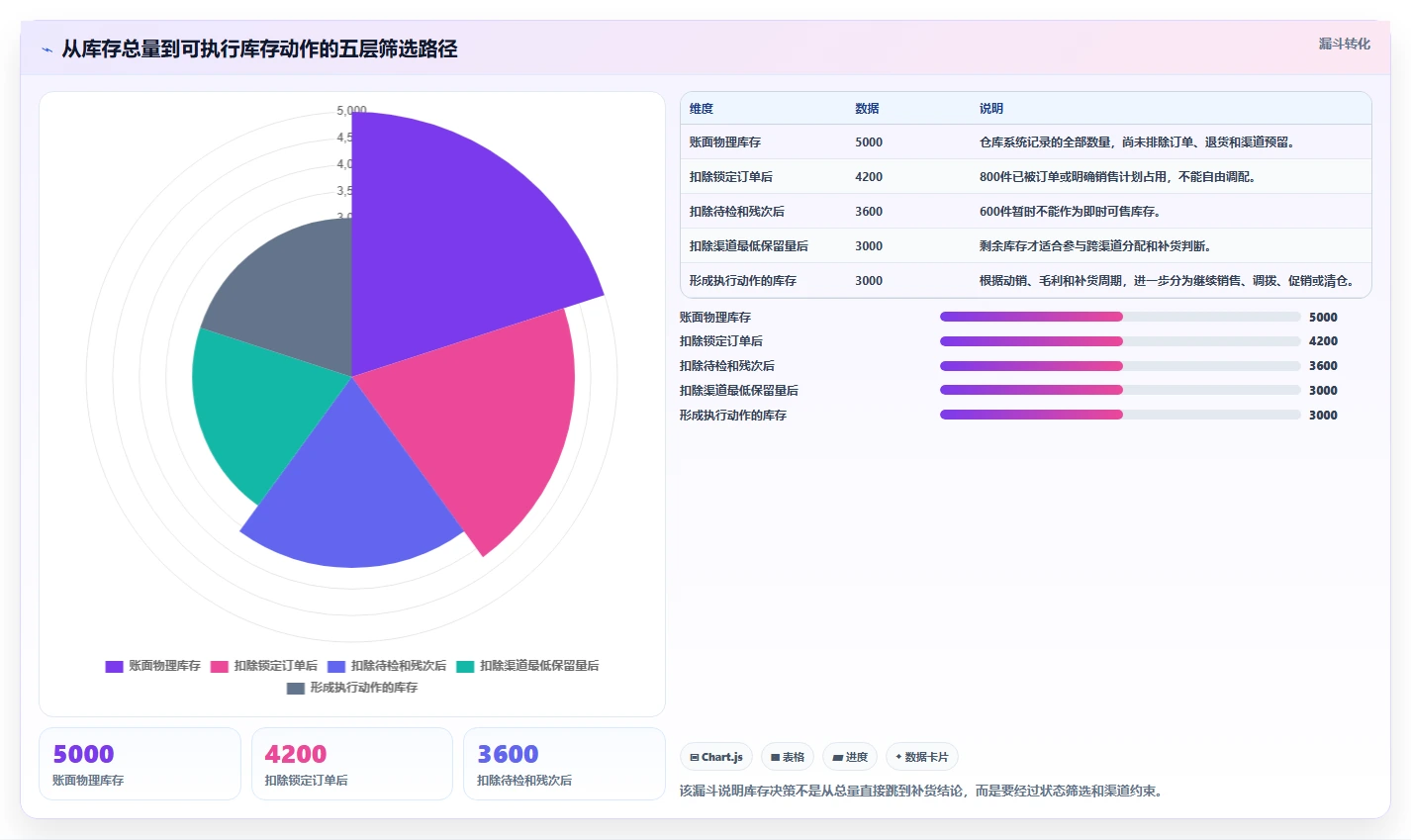Click the 4200 value in the table
This screenshot has width=1411, height=840.
(869, 177)
